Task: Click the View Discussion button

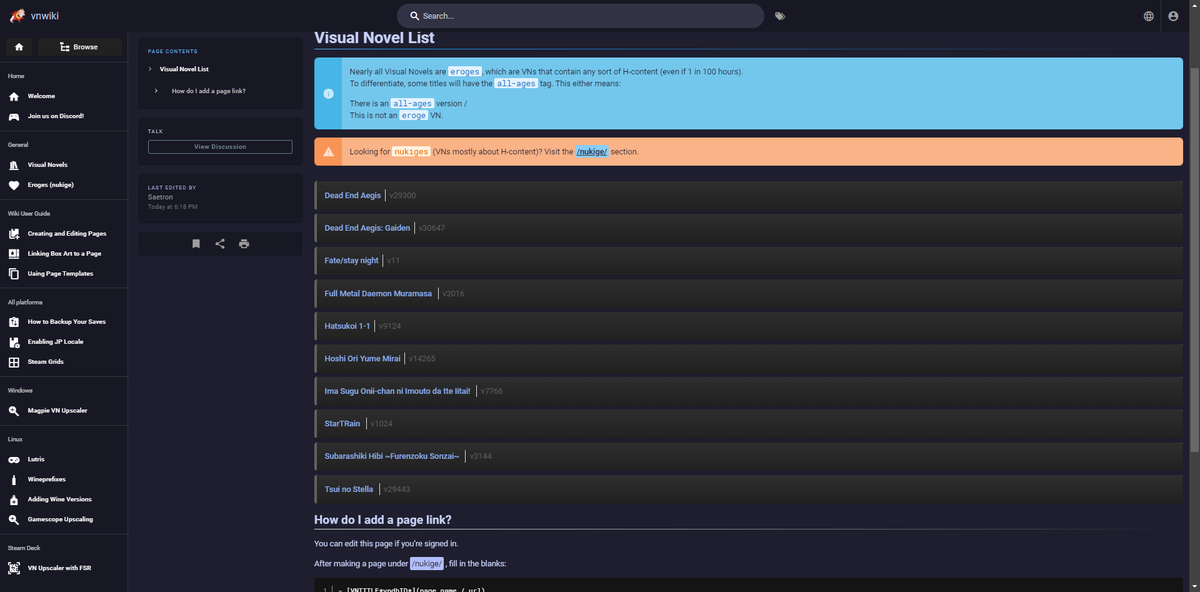Action: [220, 147]
